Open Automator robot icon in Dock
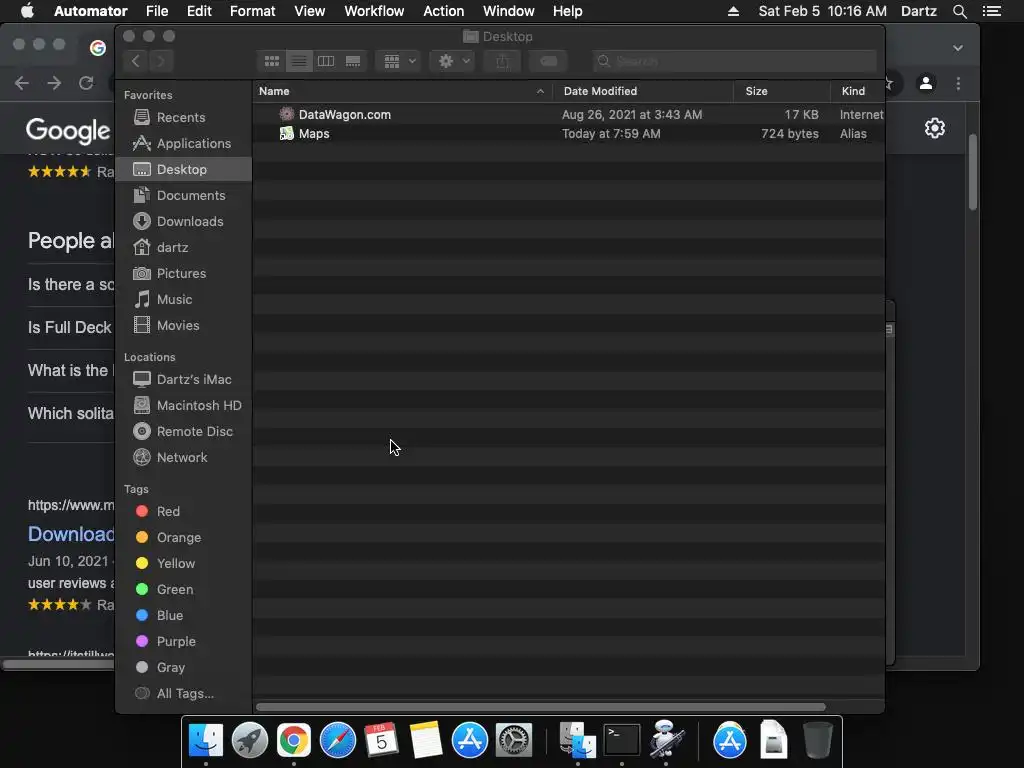1024x768 pixels. click(665, 740)
